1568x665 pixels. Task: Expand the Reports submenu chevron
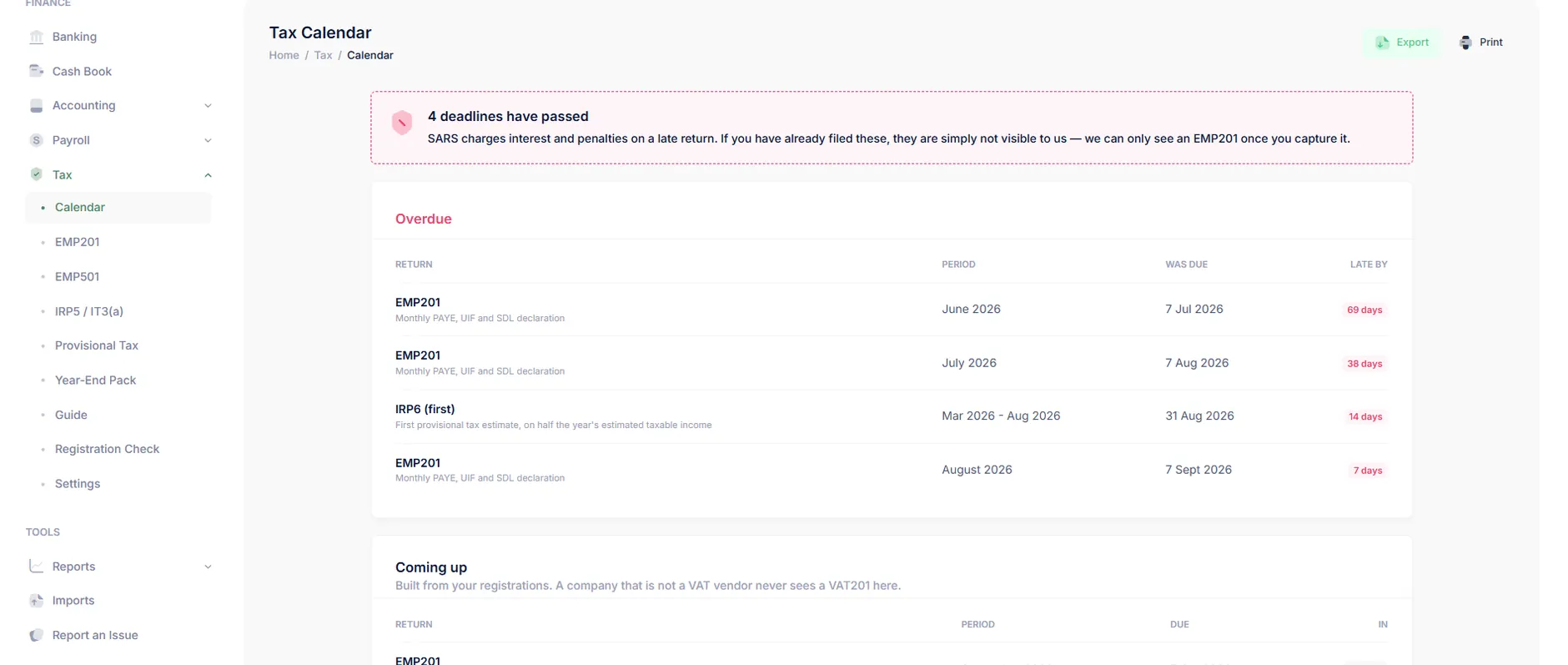click(208, 567)
